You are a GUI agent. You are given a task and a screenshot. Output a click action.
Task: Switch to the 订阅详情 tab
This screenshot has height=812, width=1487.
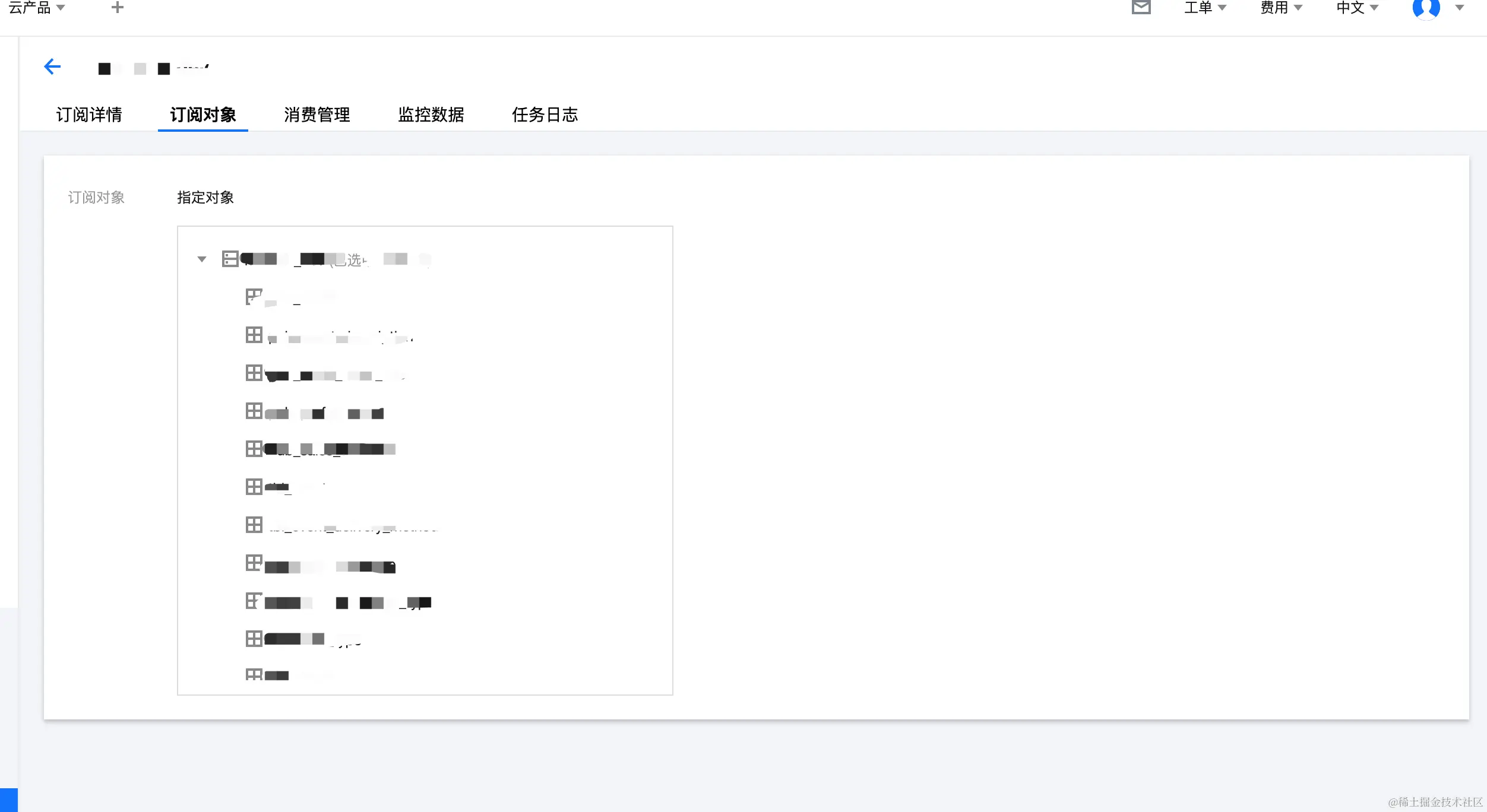coord(89,115)
